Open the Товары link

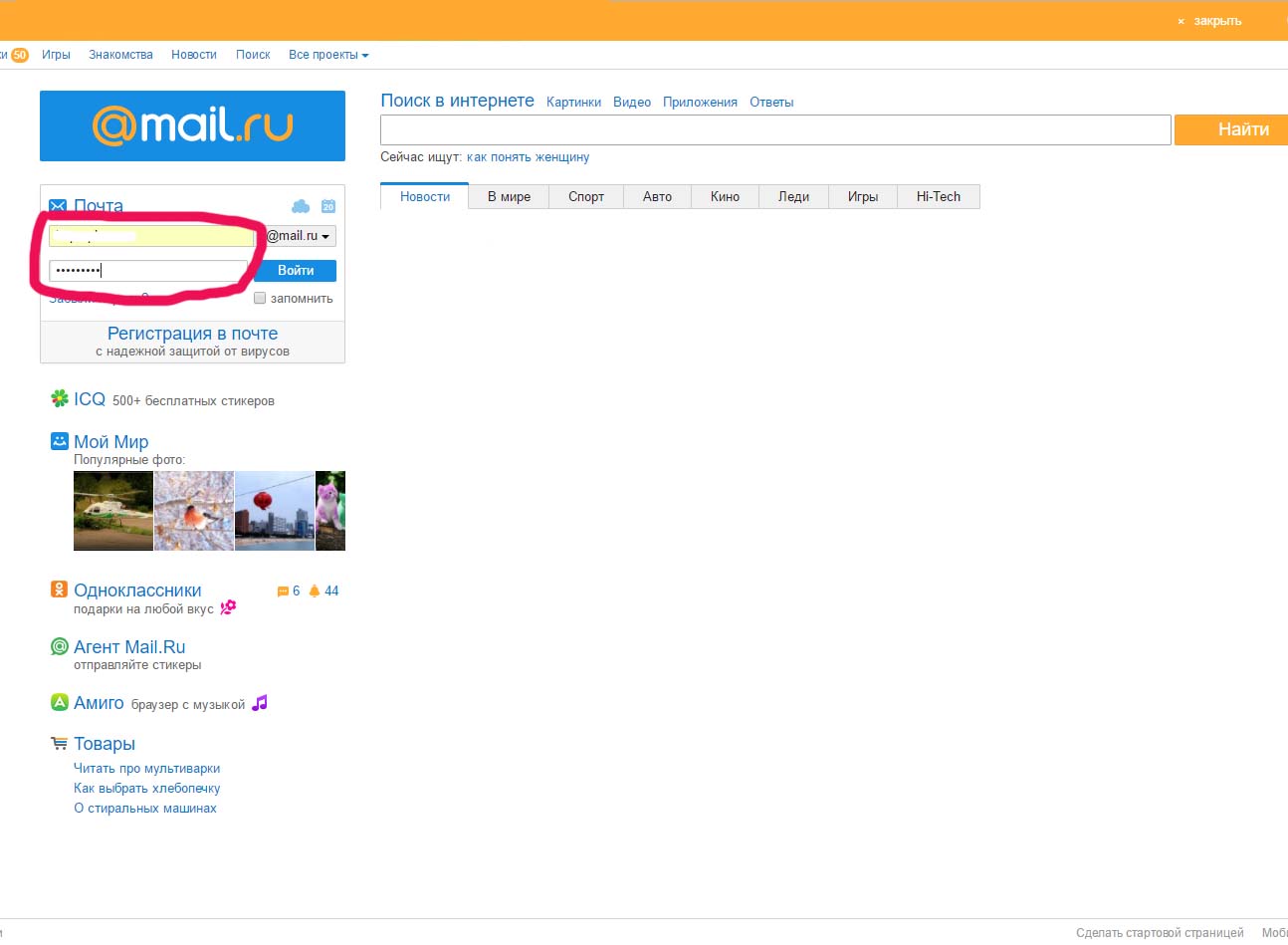coord(105,744)
